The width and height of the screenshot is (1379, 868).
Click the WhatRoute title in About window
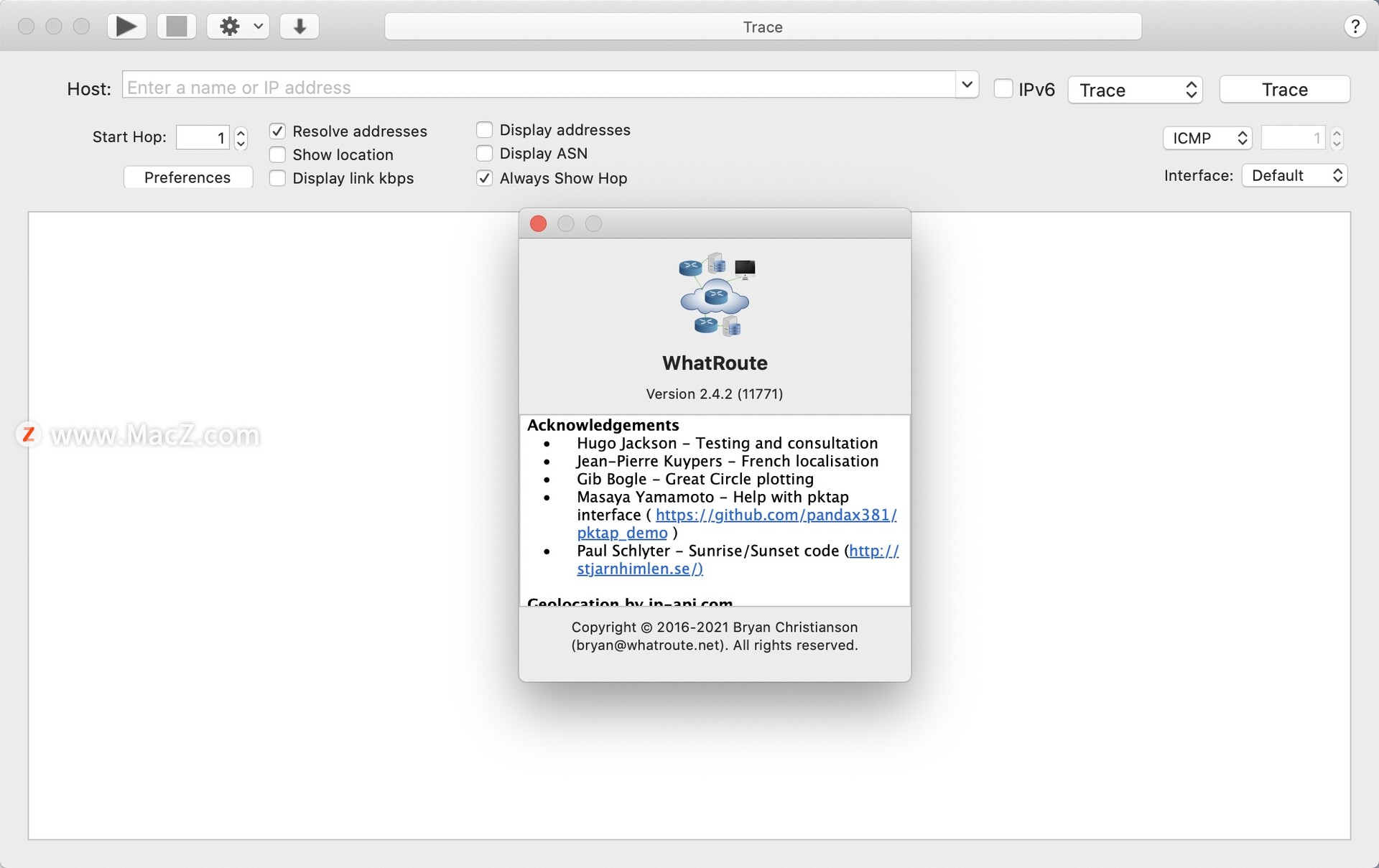tap(715, 363)
